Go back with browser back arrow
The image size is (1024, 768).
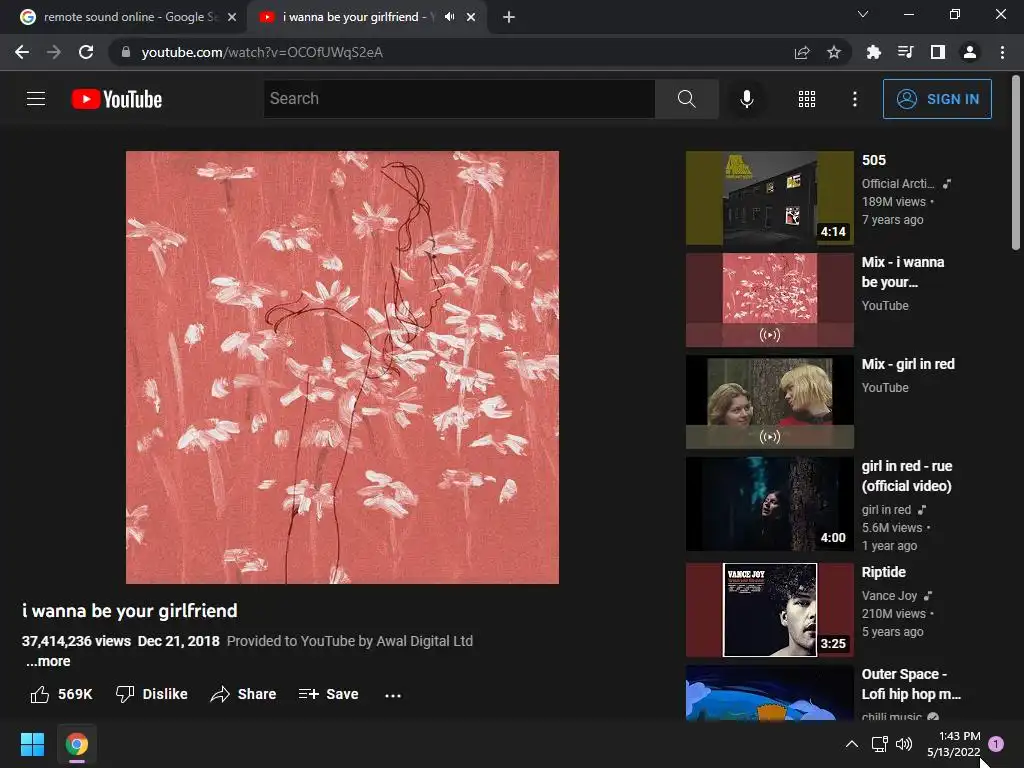coord(22,52)
